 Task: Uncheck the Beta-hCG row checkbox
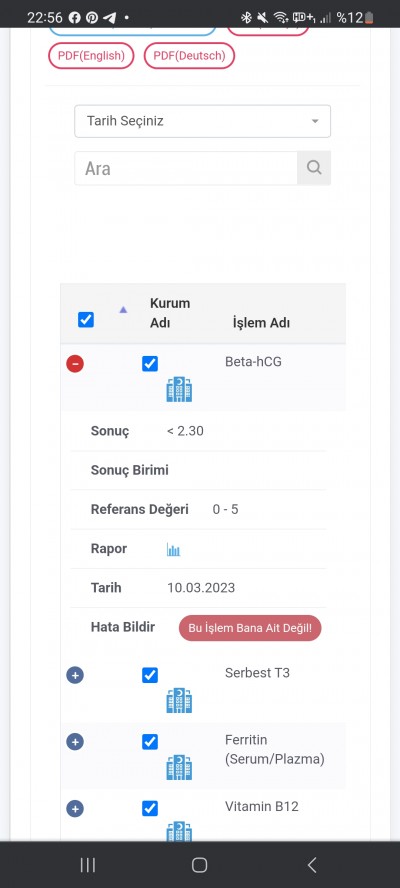coord(150,364)
